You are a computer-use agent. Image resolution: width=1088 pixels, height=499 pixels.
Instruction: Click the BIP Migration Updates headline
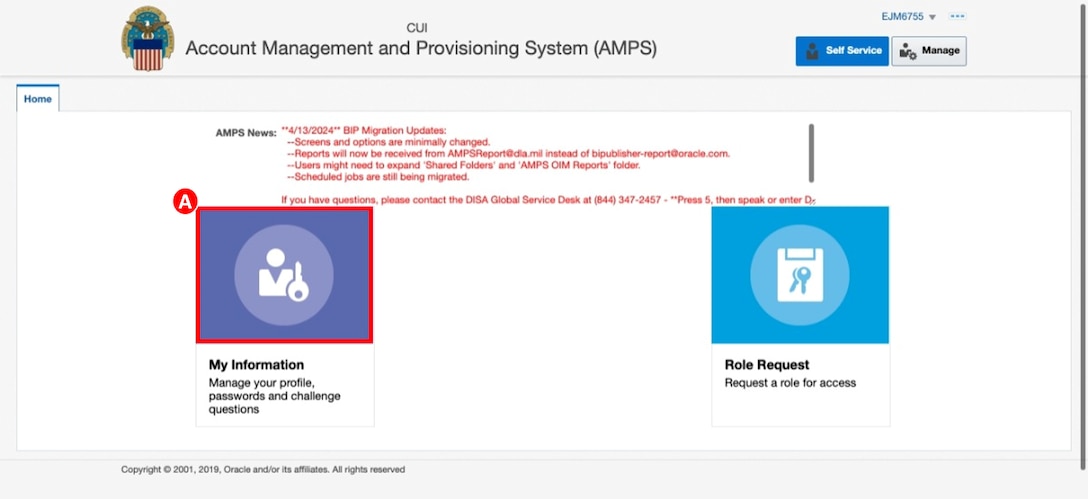[x=364, y=130]
